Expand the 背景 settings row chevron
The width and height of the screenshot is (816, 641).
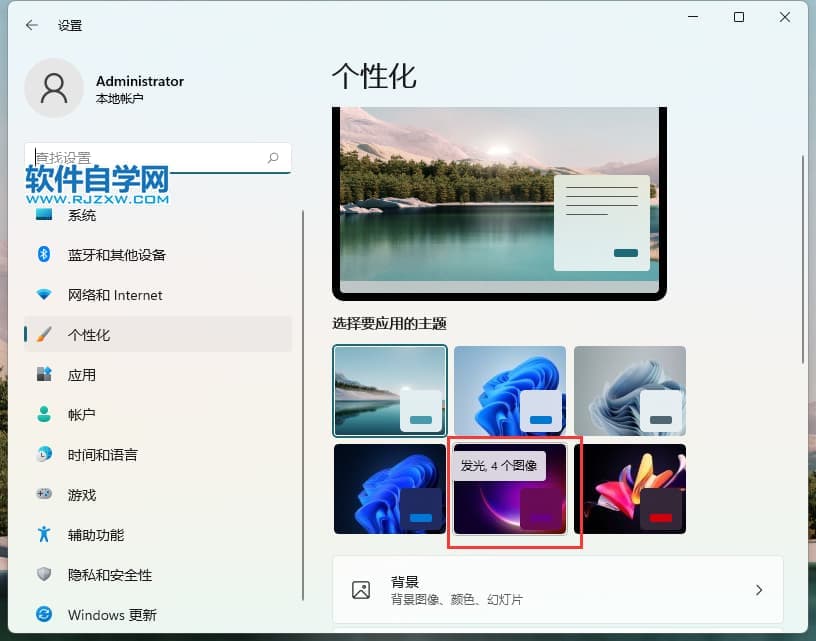(759, 590)
